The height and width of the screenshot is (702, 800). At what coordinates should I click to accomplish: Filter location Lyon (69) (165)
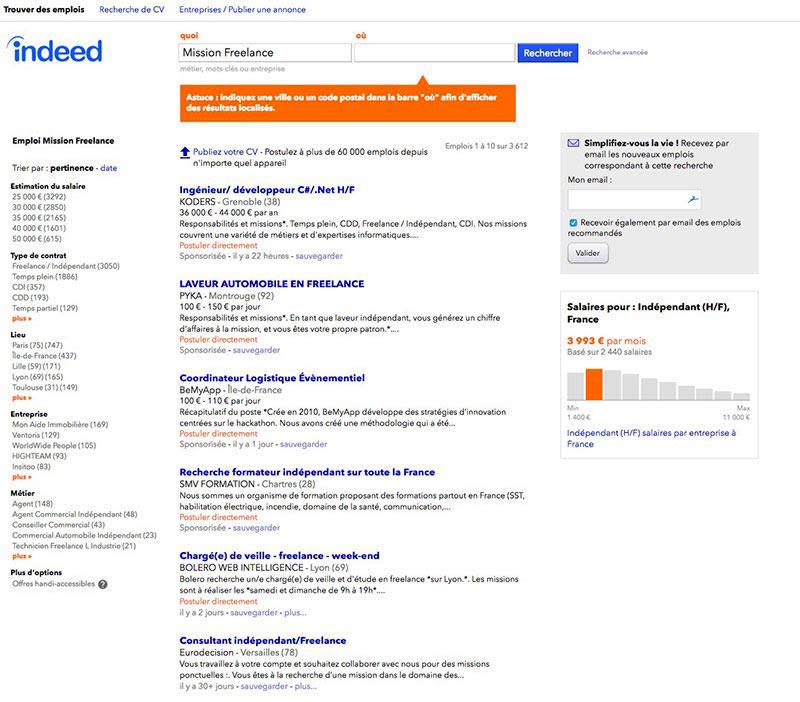[38, 377]
